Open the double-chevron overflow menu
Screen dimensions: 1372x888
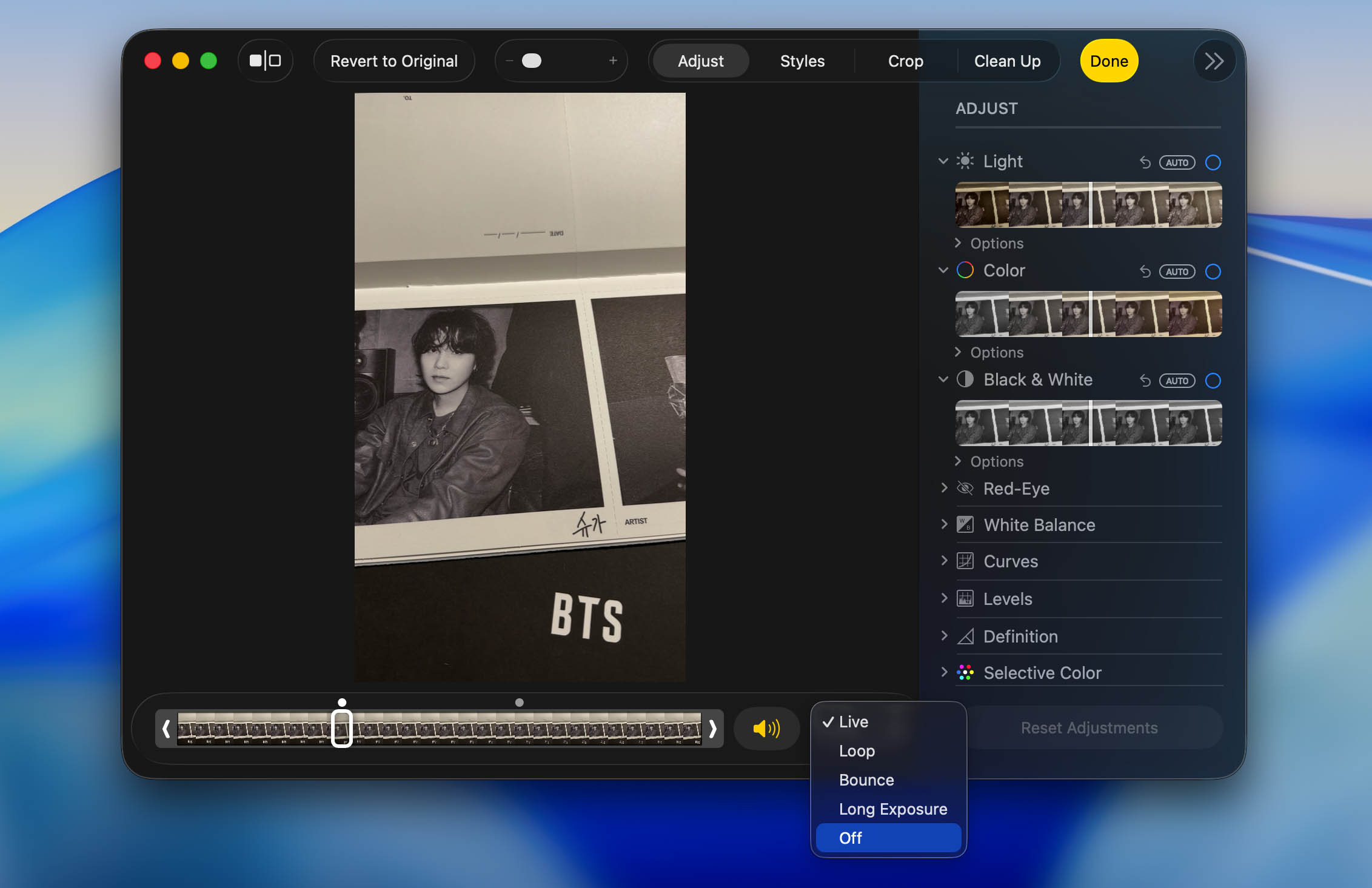pos(1214,61)
